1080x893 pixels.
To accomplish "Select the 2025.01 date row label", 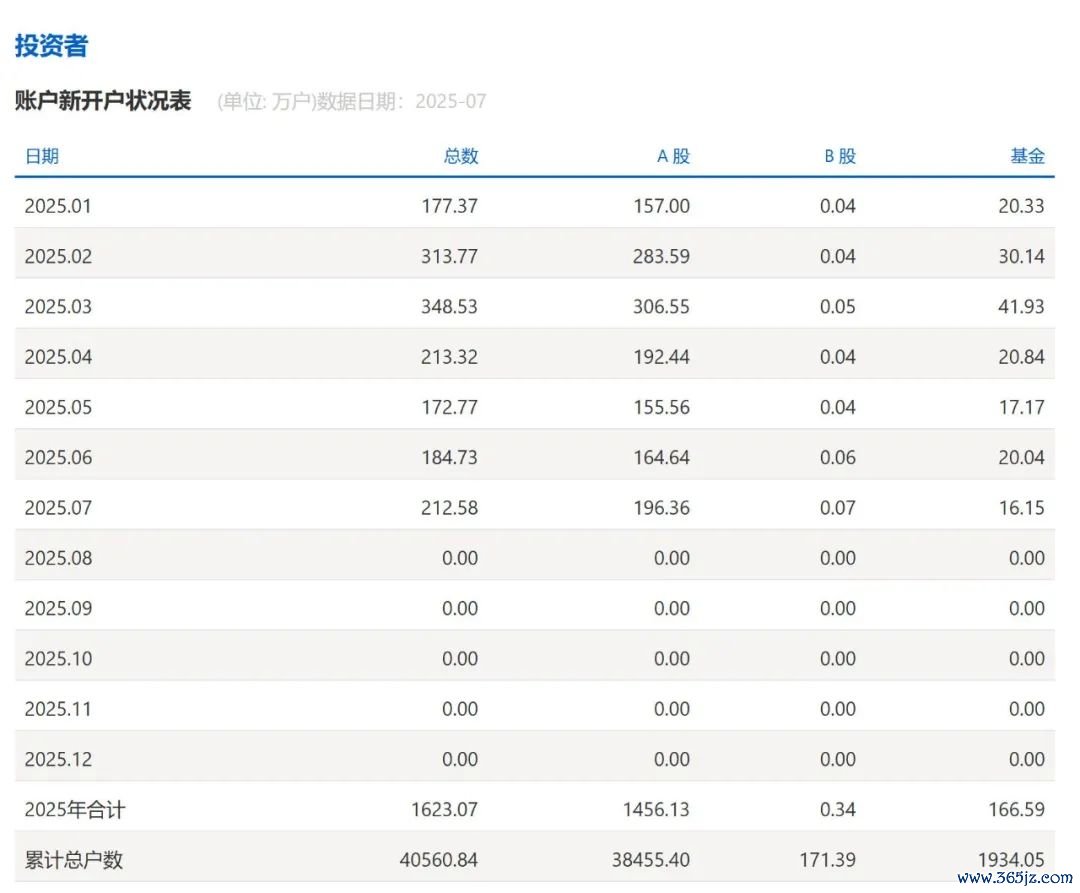I will tap(58, 206).
